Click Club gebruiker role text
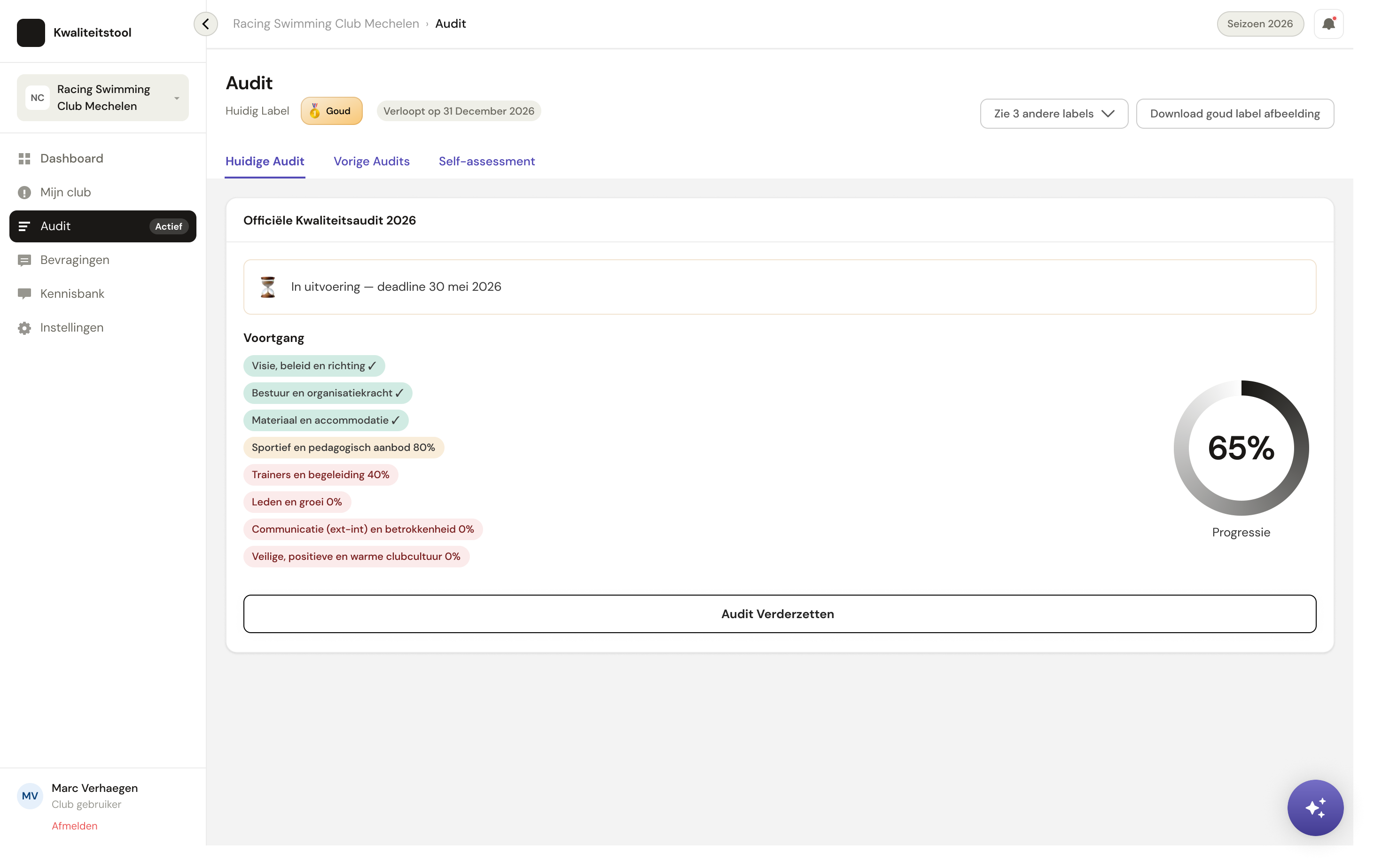This screenshot has height=868, width=1374. point(86,804)
